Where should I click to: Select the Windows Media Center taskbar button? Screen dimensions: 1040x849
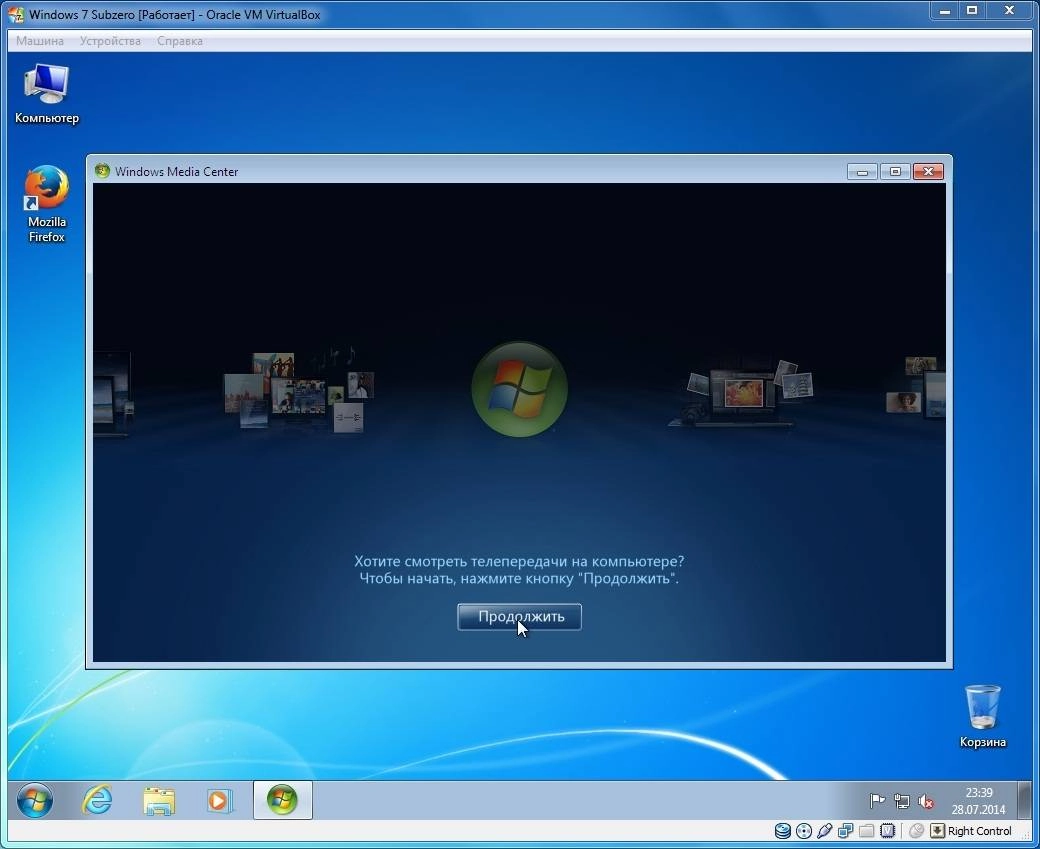(x=283, y=800)
